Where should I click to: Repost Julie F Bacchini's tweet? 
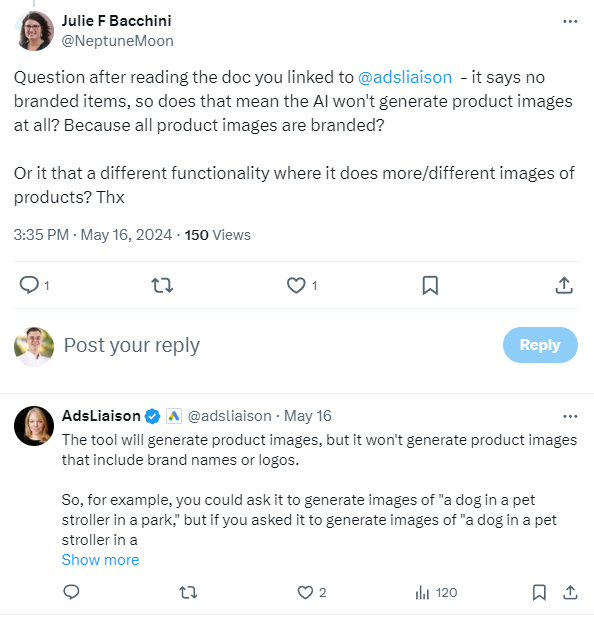(x=162, y=285)
